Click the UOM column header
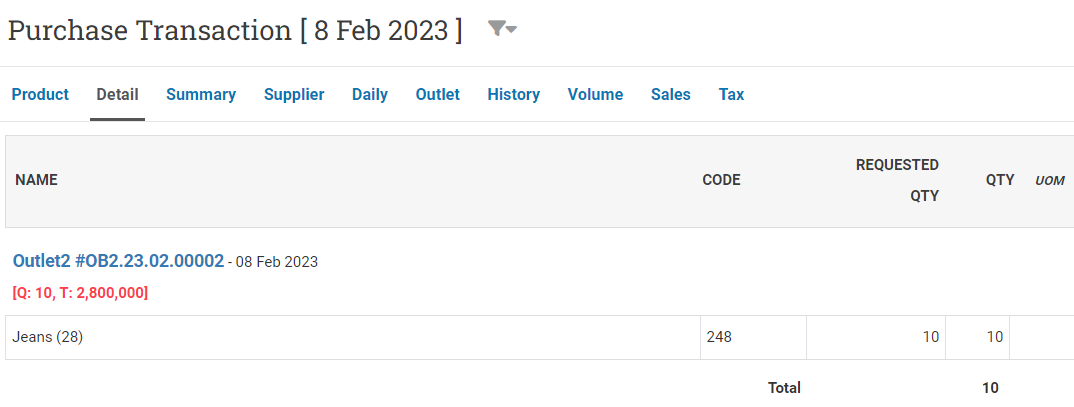This screenshot has width=1074, height=407. (1049, 181)
